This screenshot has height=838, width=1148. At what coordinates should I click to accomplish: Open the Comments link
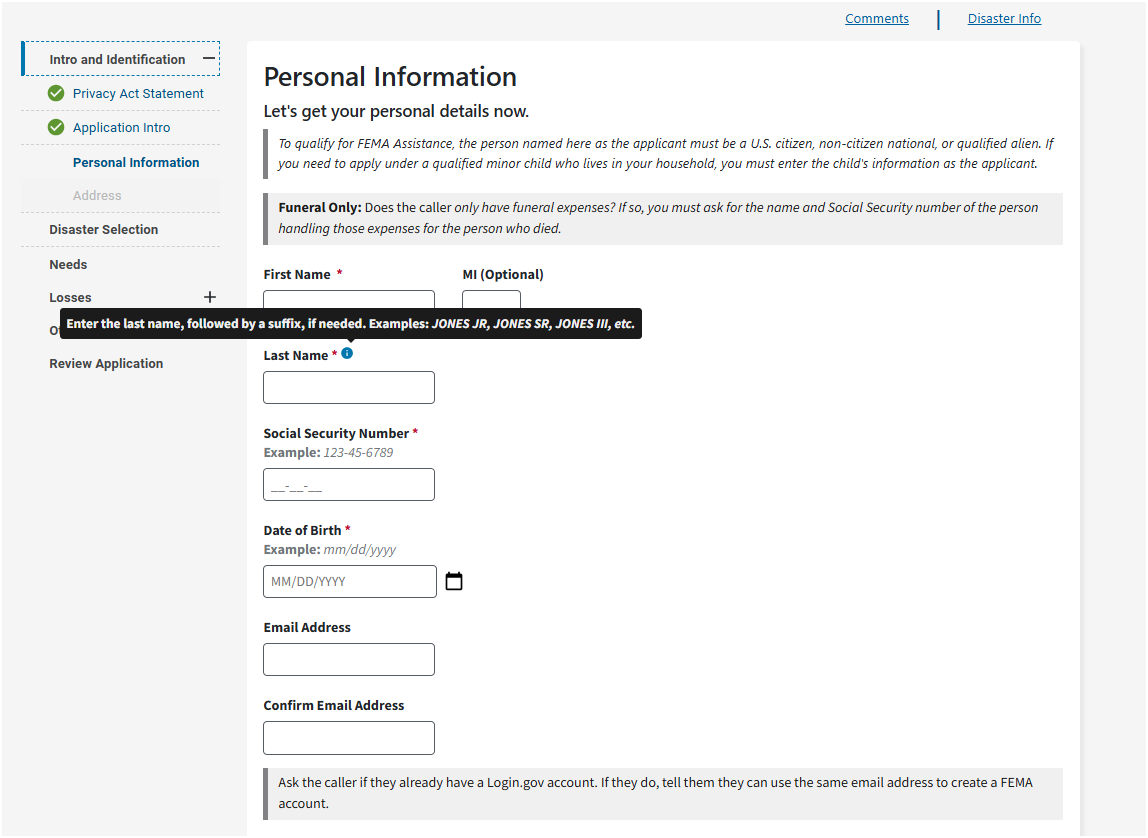[876, 19]
